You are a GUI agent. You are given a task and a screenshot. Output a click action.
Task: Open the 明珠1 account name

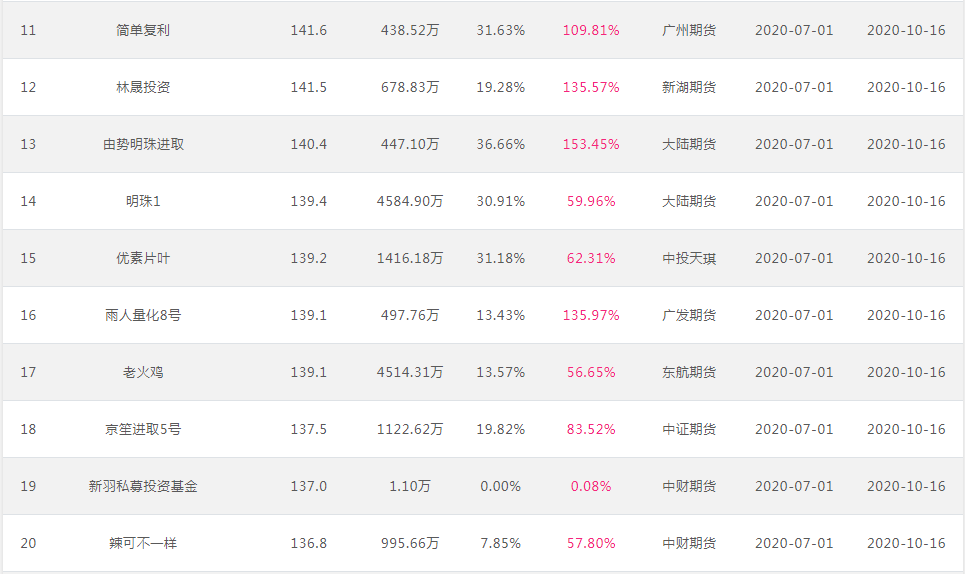143,201
